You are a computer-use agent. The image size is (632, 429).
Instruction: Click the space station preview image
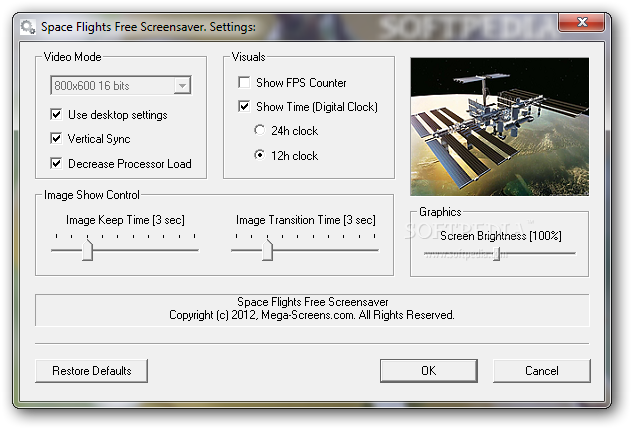pos(499,127)
